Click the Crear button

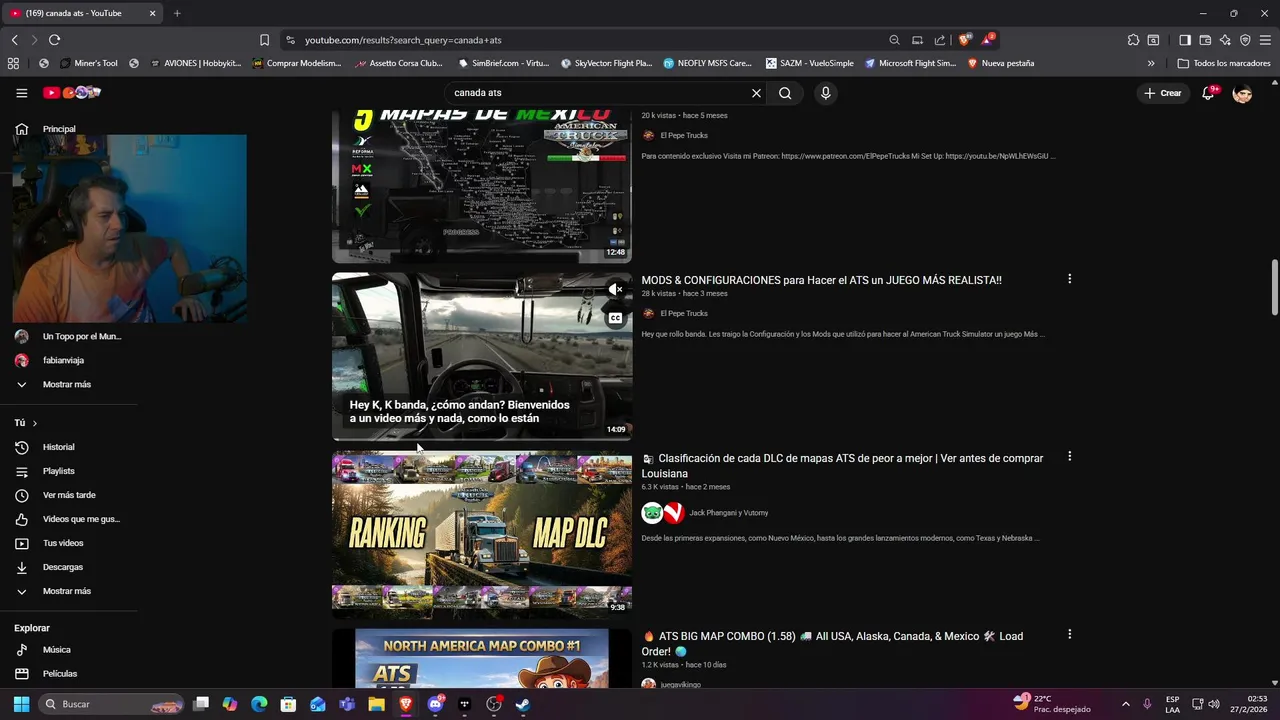click(x=1163, y=93)
